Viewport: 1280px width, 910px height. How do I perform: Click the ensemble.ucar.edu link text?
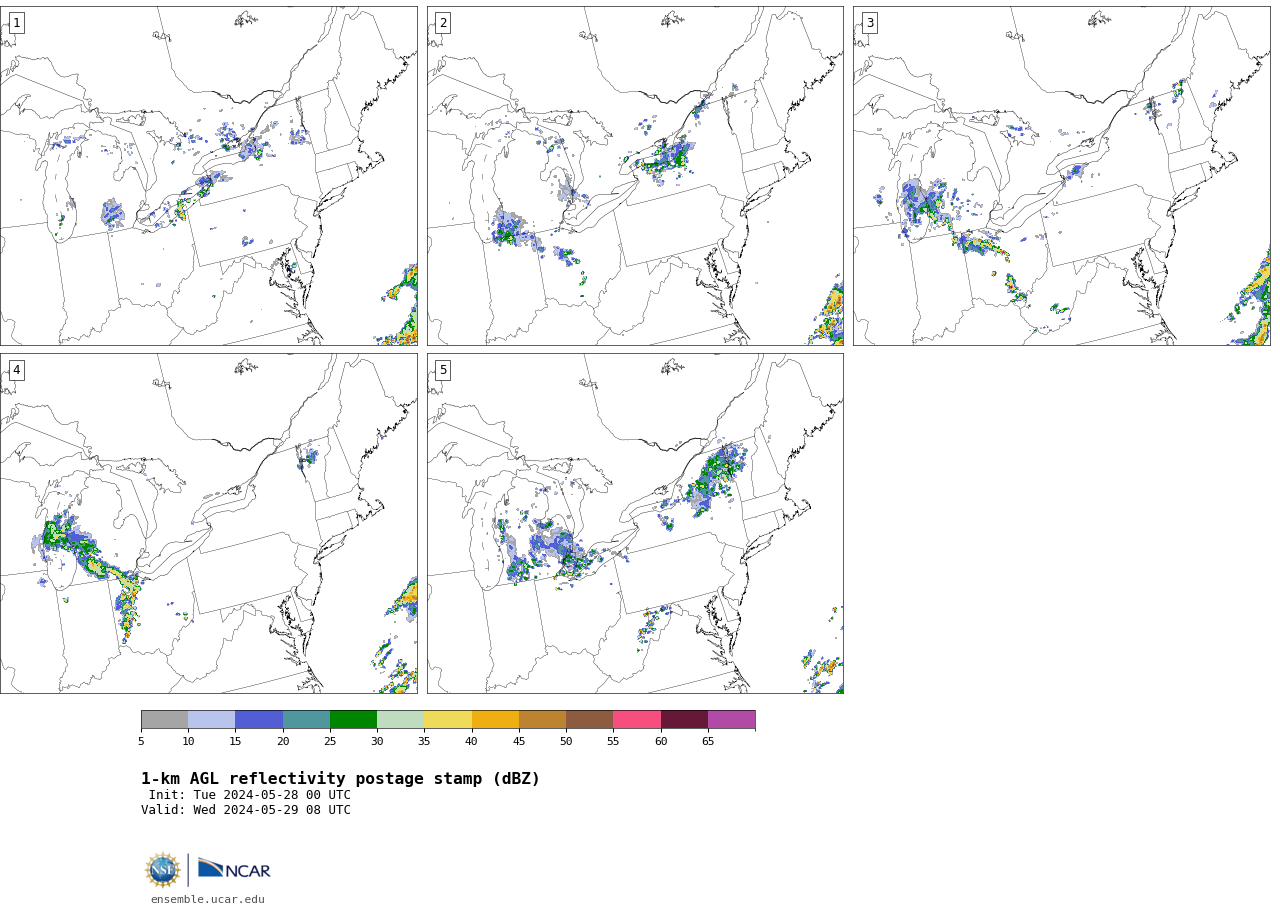point(208,900)
